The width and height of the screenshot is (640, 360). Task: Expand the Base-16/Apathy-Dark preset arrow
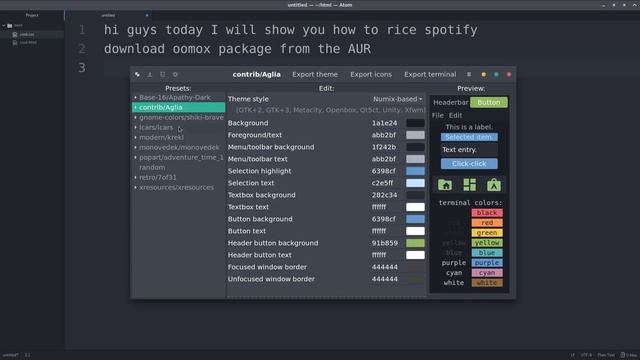pos(136,97)
